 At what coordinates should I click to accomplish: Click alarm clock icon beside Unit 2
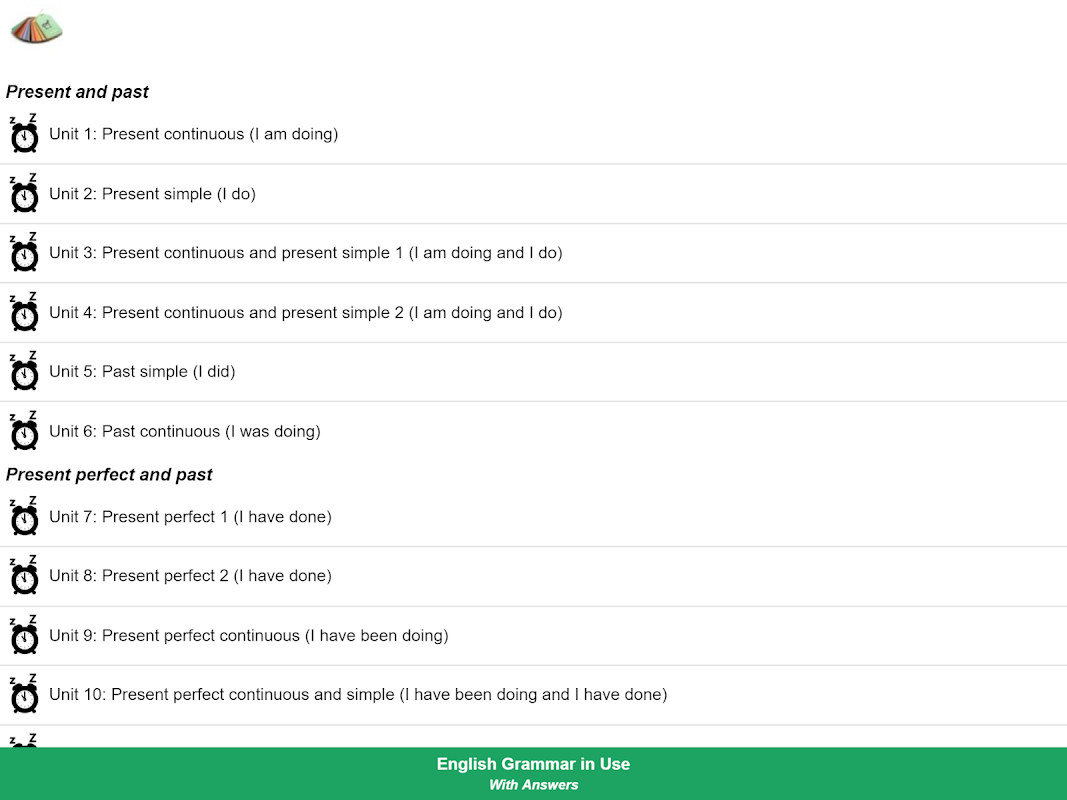click(x=24, y=194)
